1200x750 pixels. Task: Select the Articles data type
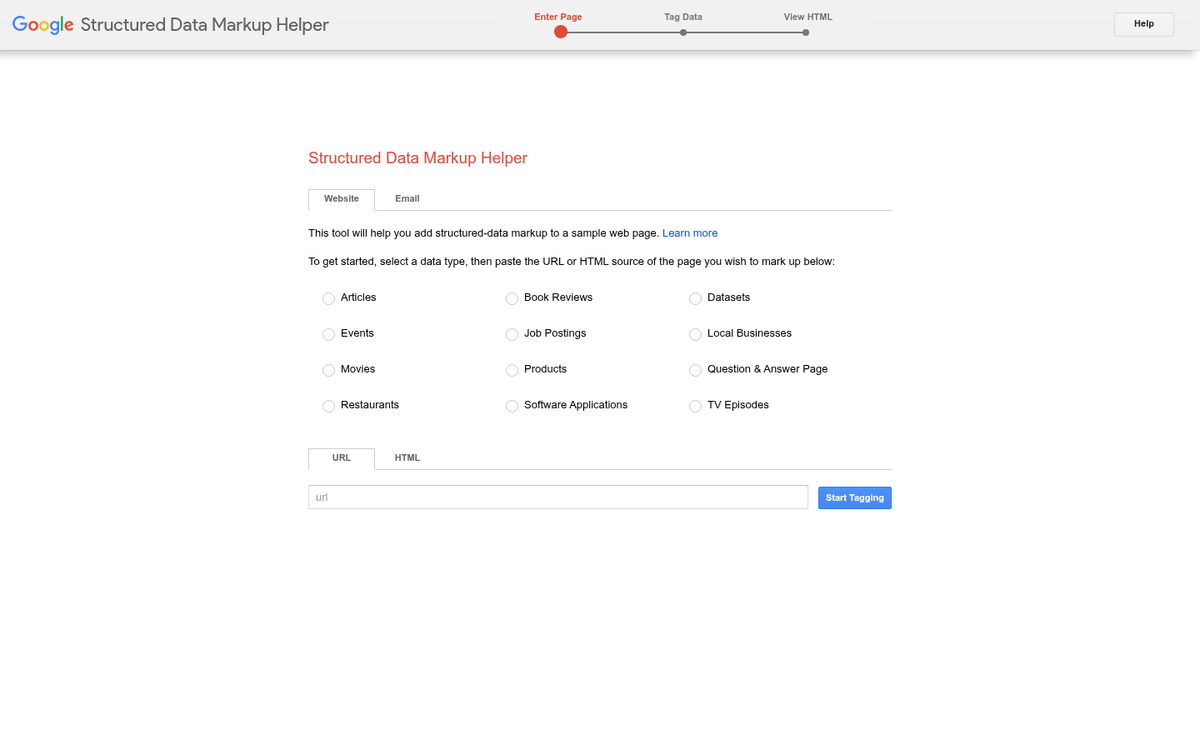(x=328, y=298)
